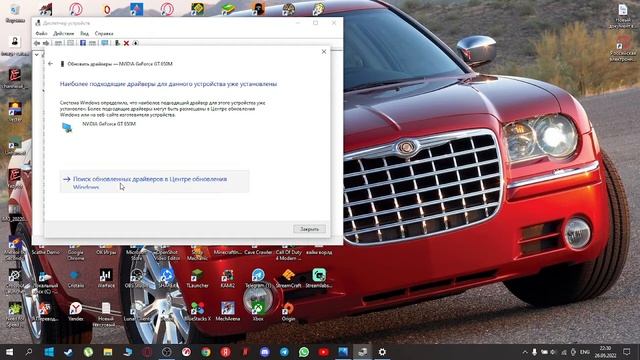Select the Yandex desktop icon
Viewport: 640px width, 360px height.
pyautogui.click(x=76, y=311)
